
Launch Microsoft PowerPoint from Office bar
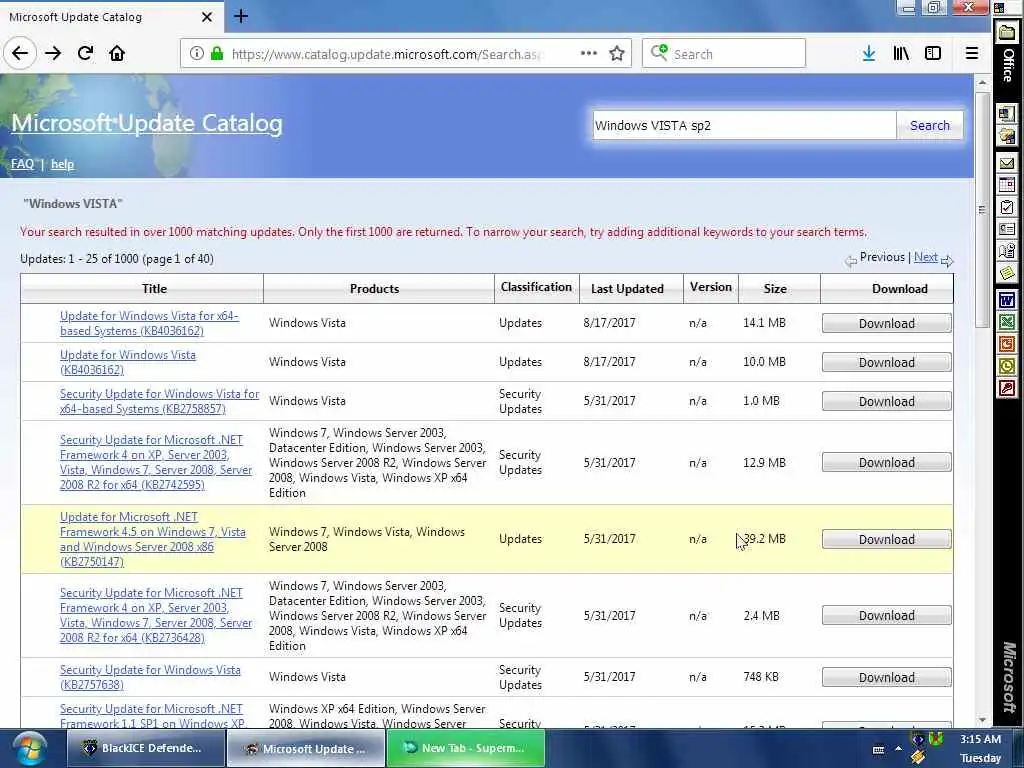(1007, 344)
